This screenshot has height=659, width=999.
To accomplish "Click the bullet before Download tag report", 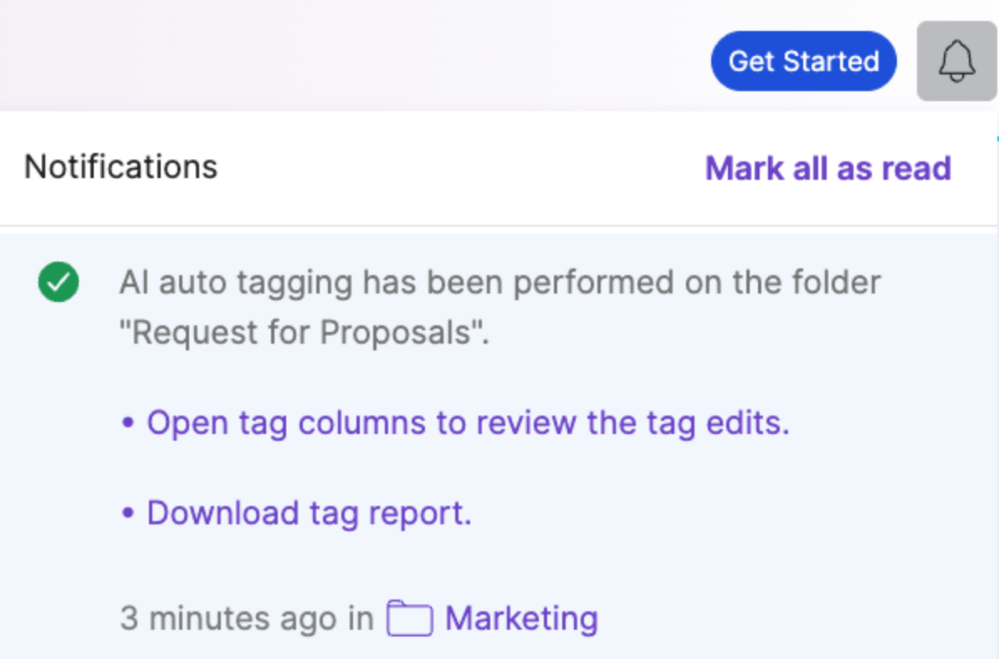I will [x=128, y=513].
